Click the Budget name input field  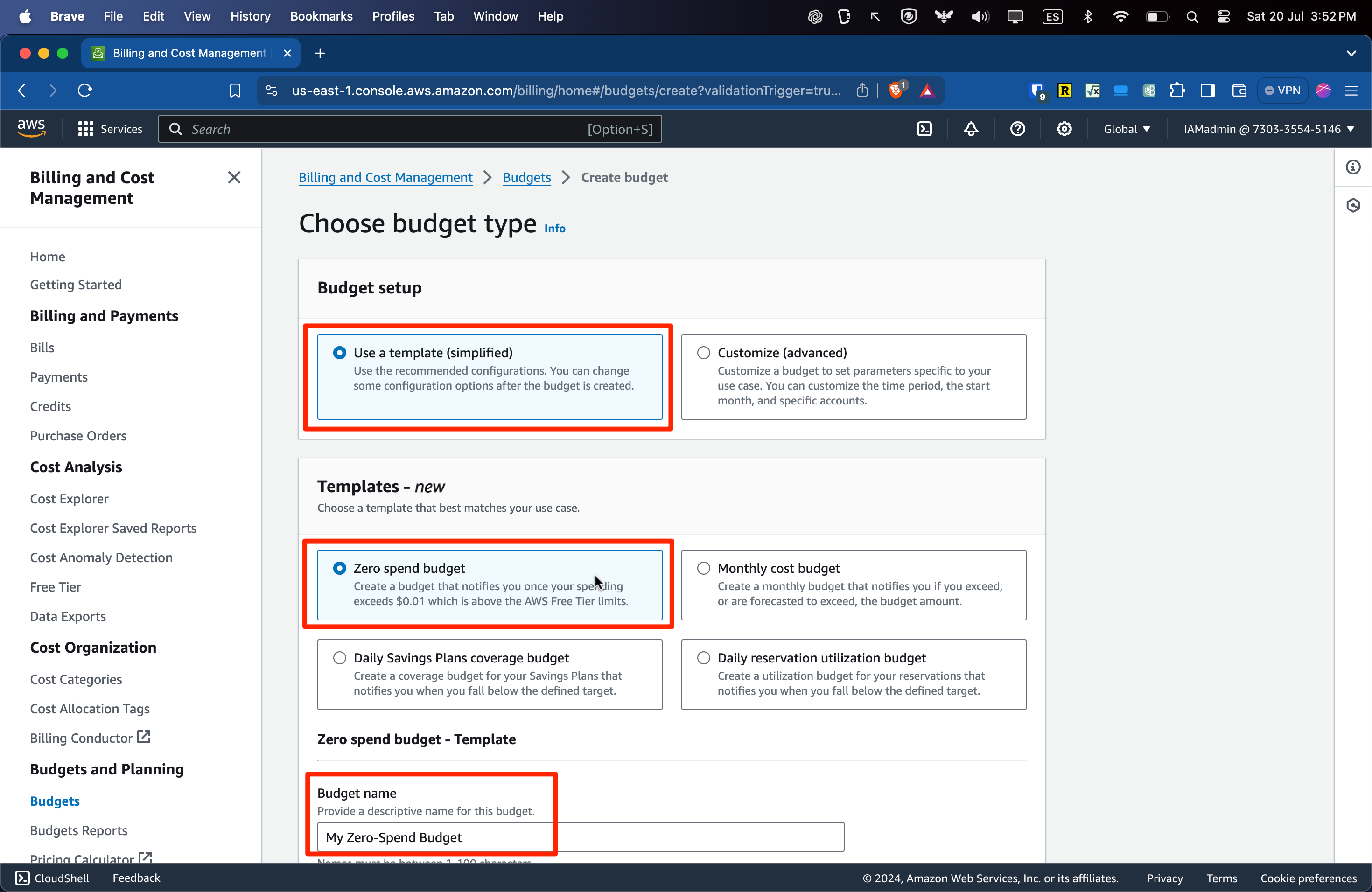tap(580, 836)
